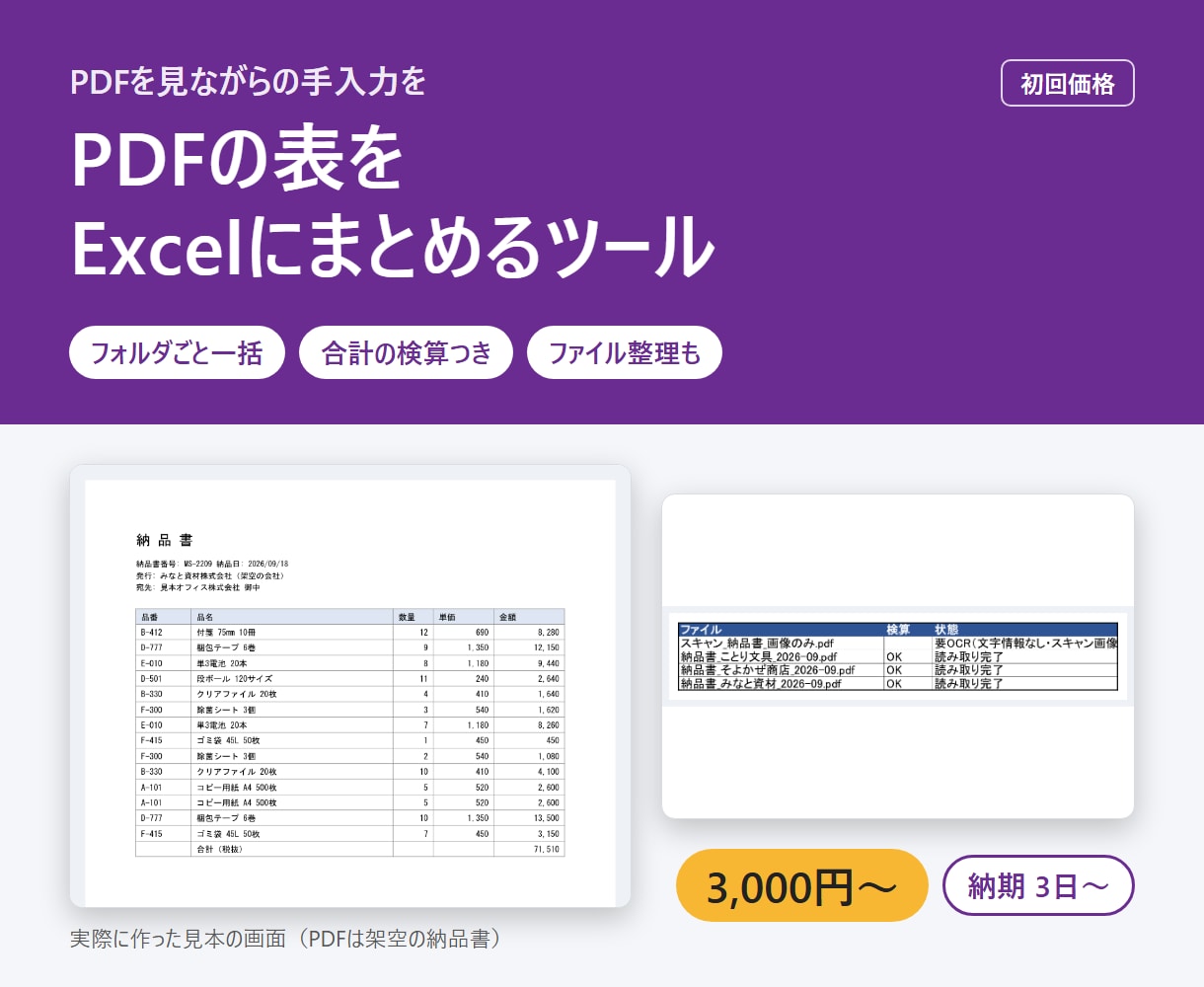Click the subtitle PDFを見ながらの手入力を
Image resolution: width=1204 pixels, height=987 pixels.
point(248,82)
